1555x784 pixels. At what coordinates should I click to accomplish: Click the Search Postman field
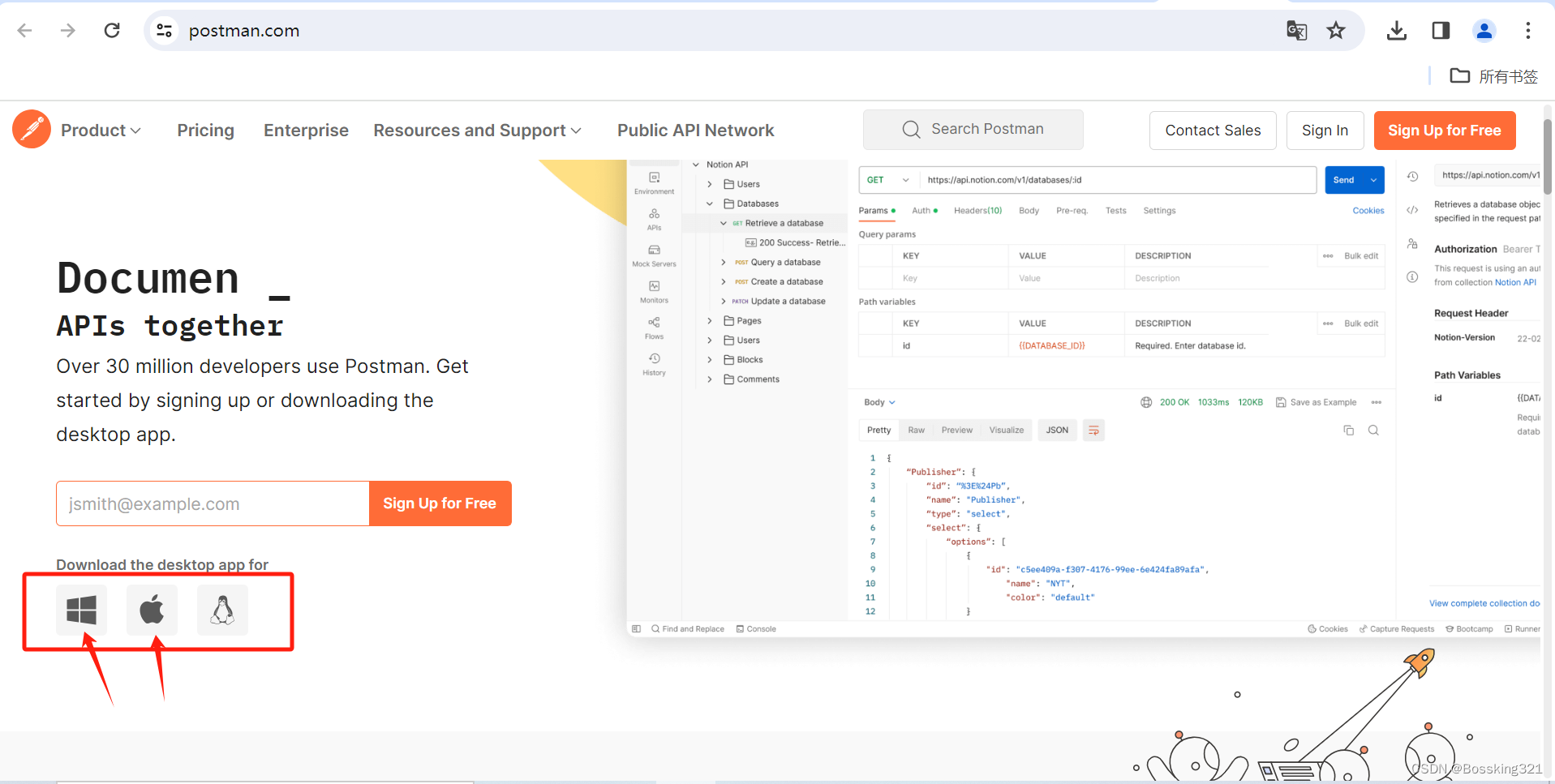click(973, 130)
